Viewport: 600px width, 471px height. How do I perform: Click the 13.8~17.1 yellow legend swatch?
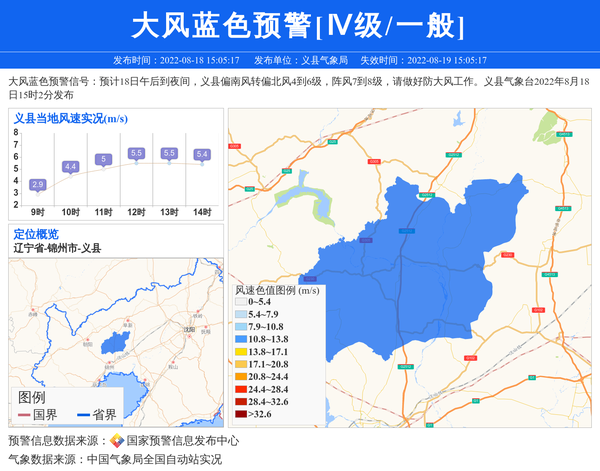tap(241, 352)
